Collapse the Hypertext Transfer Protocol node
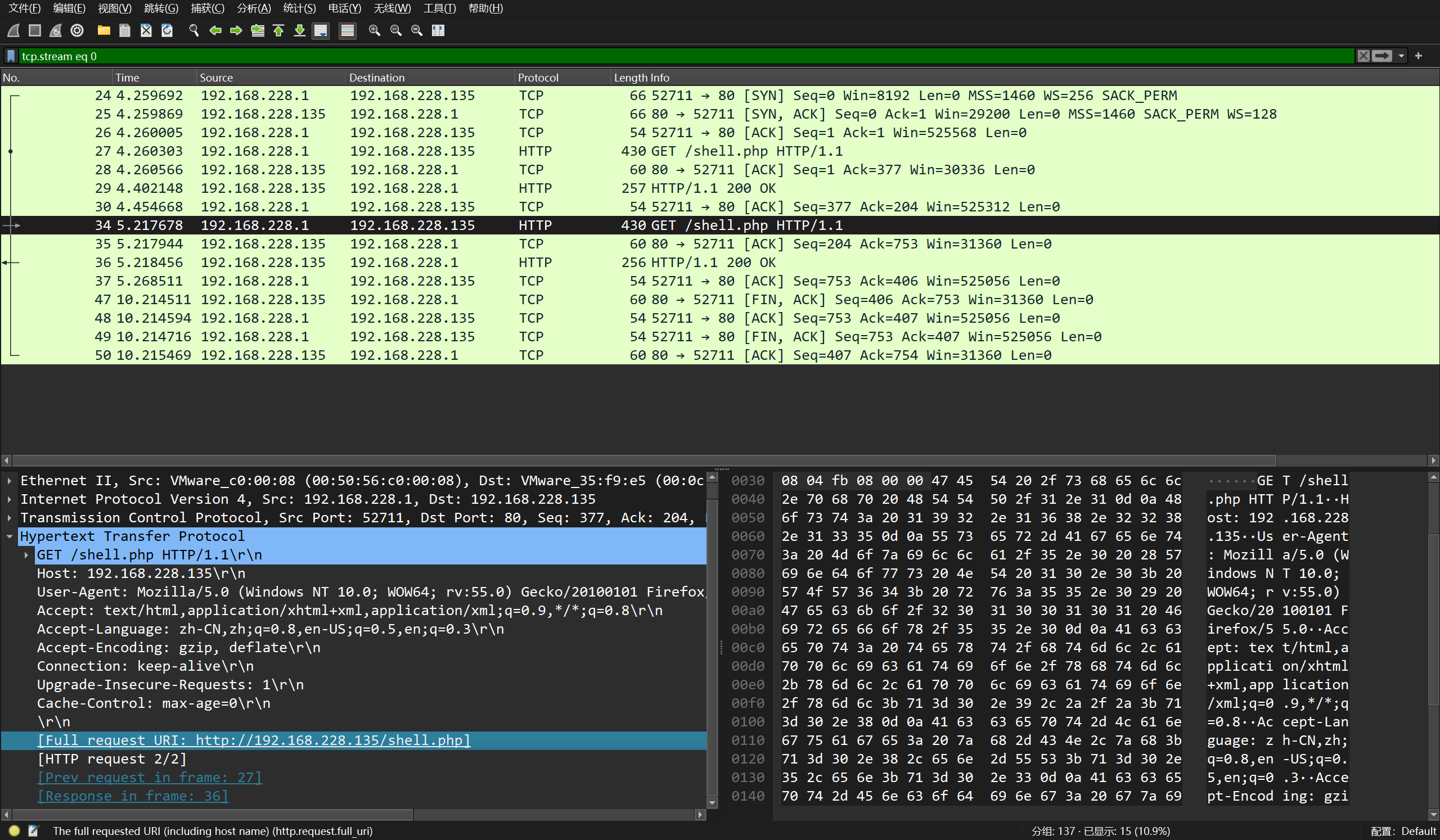Viewport: 1440px width, 840px height. pos(9,536)
